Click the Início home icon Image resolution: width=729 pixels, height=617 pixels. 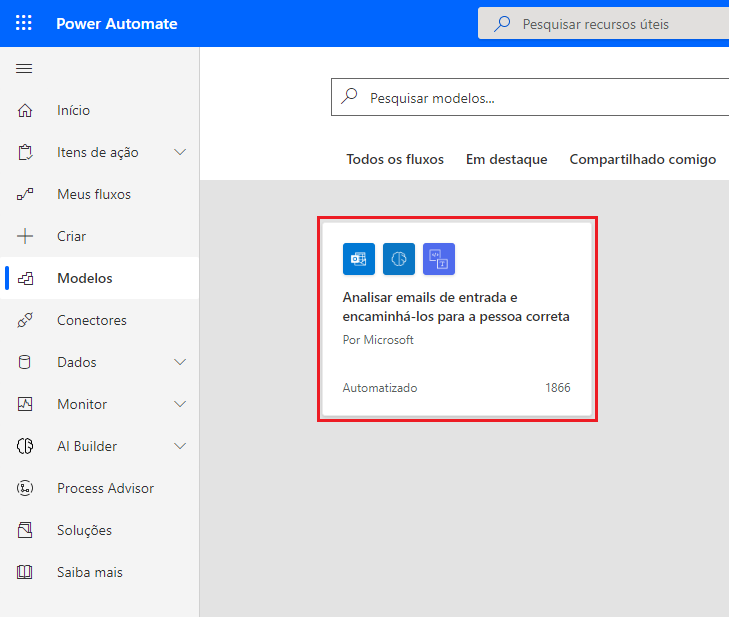point(25,111)
